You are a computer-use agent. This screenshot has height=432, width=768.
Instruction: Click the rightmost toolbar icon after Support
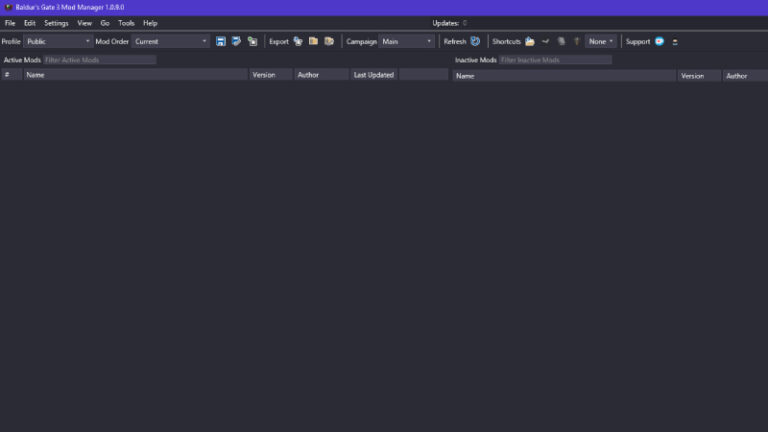[x=675, y=41]
